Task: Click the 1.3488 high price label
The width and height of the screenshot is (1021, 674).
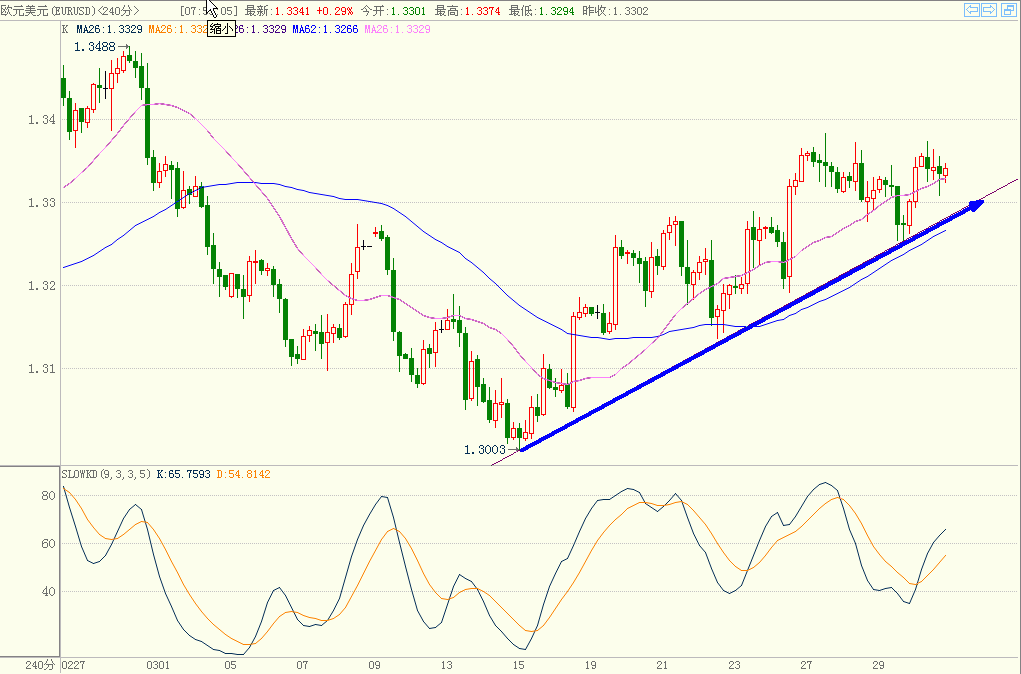Action: [x=94, y=47]
